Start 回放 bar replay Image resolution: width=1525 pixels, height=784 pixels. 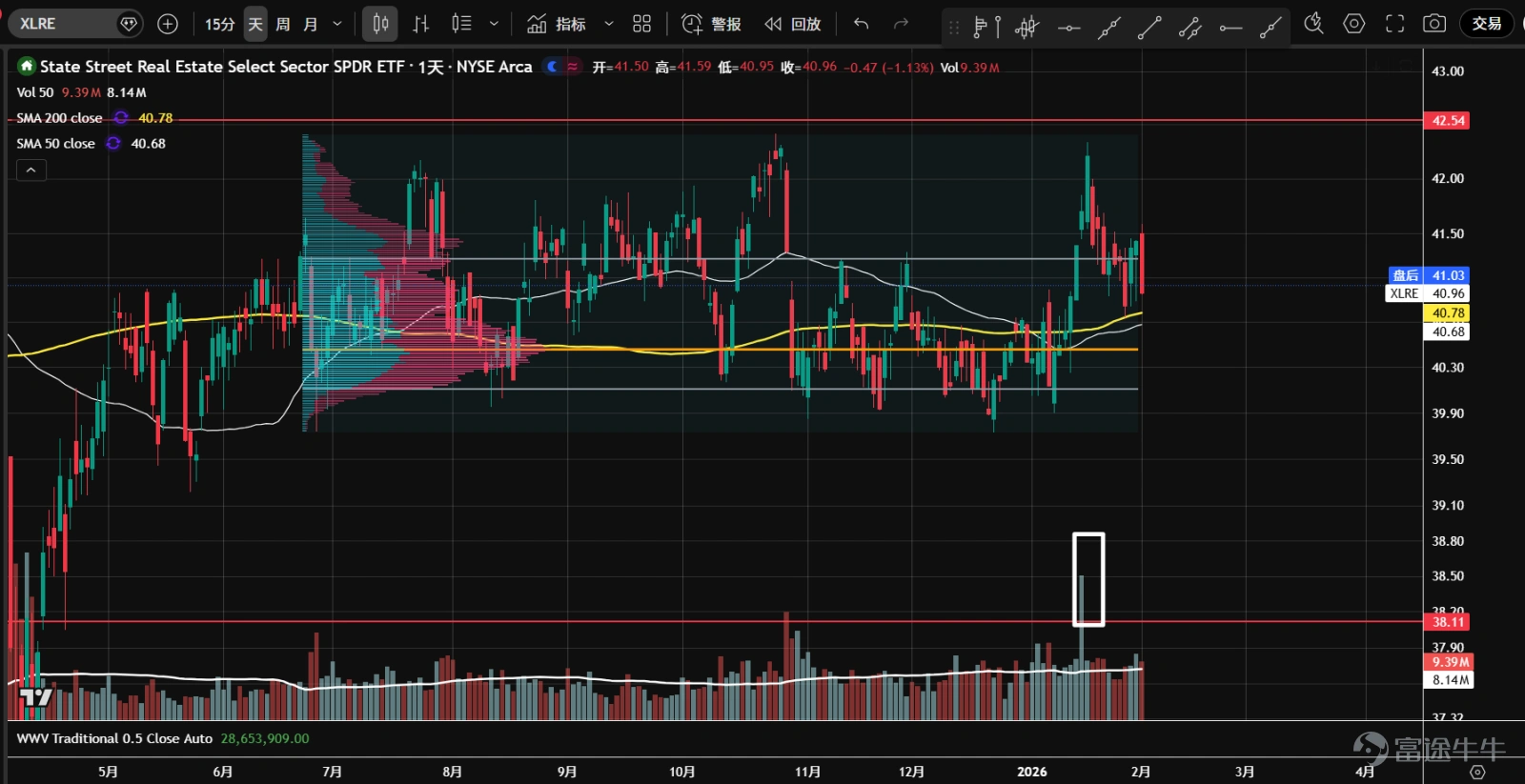tap(793, 24)
